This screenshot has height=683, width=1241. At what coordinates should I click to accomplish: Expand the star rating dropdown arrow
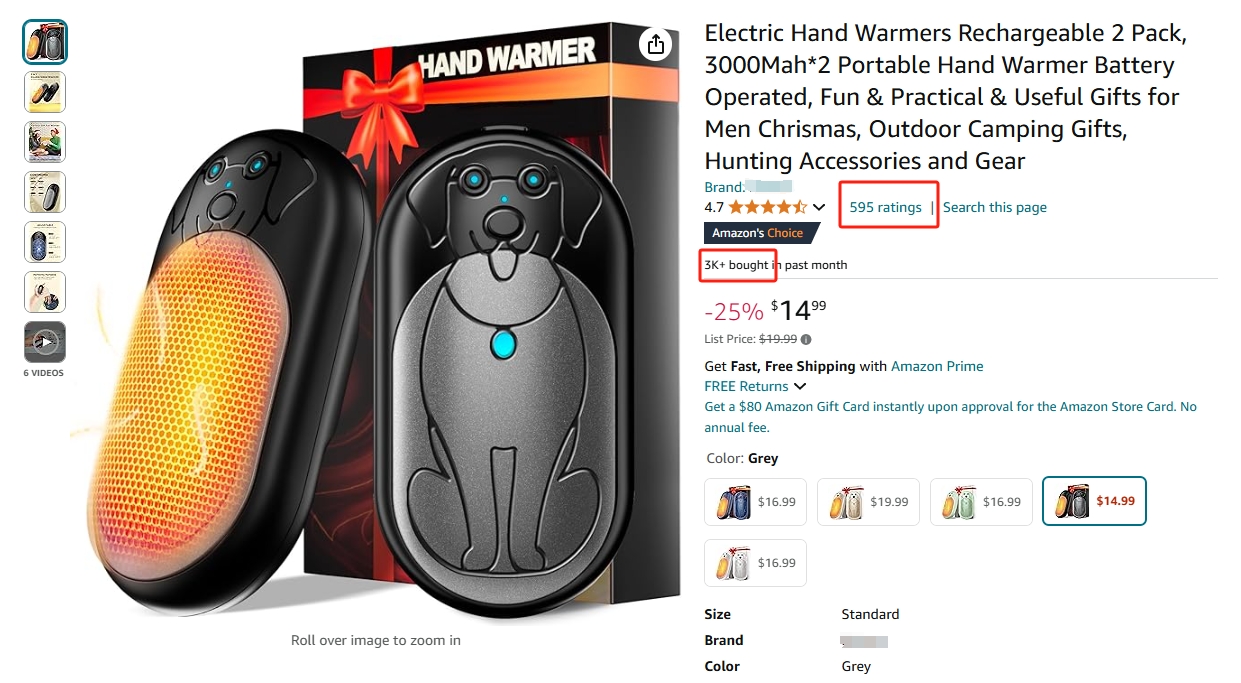(819, 208)
